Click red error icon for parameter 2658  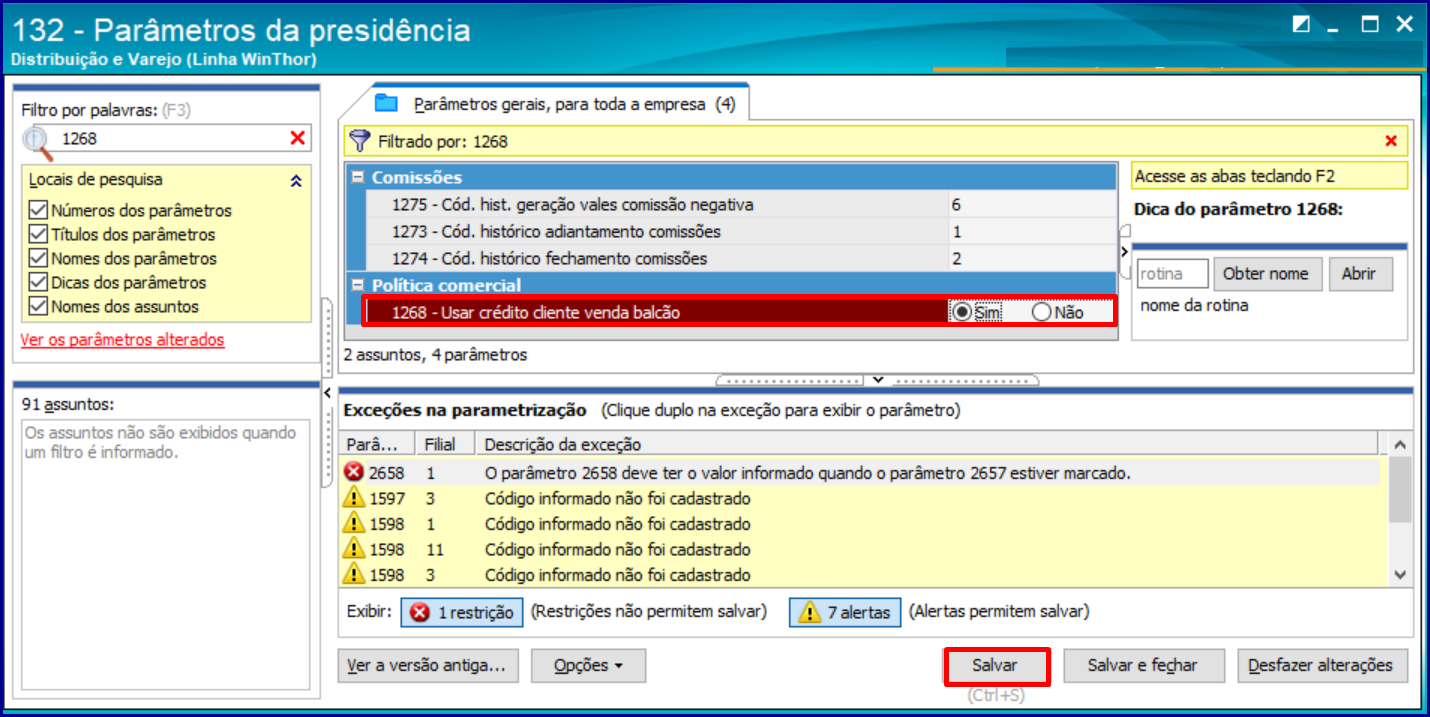coord(354,473)
